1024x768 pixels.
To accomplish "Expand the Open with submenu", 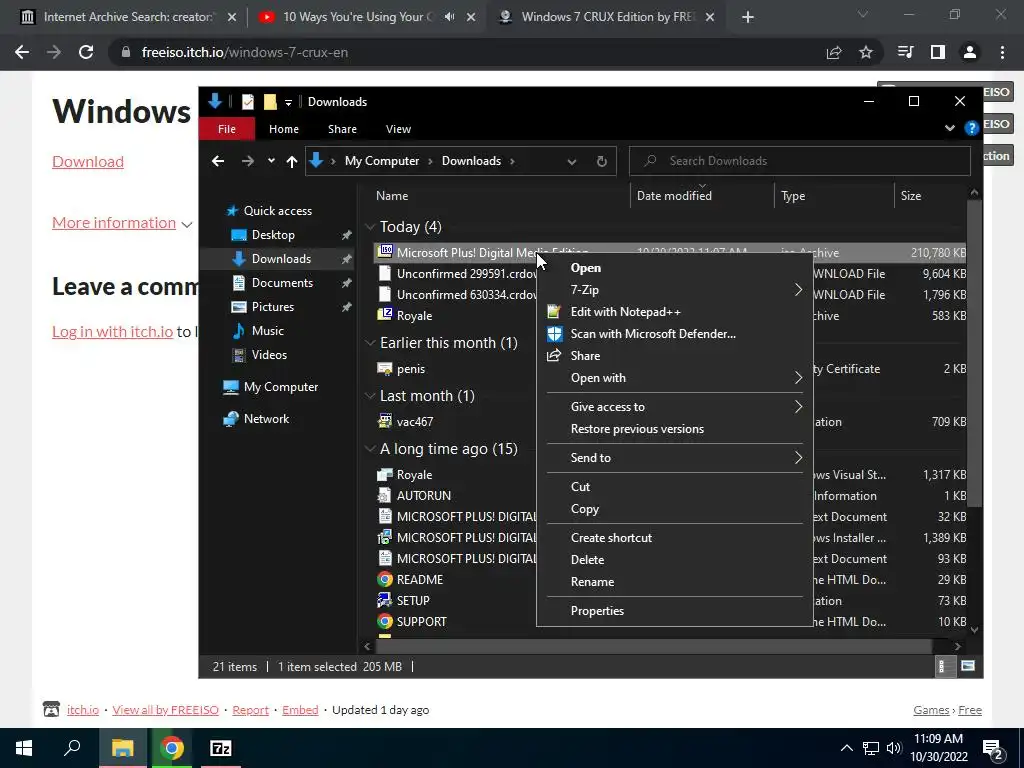I will click(x=798, y=377).
